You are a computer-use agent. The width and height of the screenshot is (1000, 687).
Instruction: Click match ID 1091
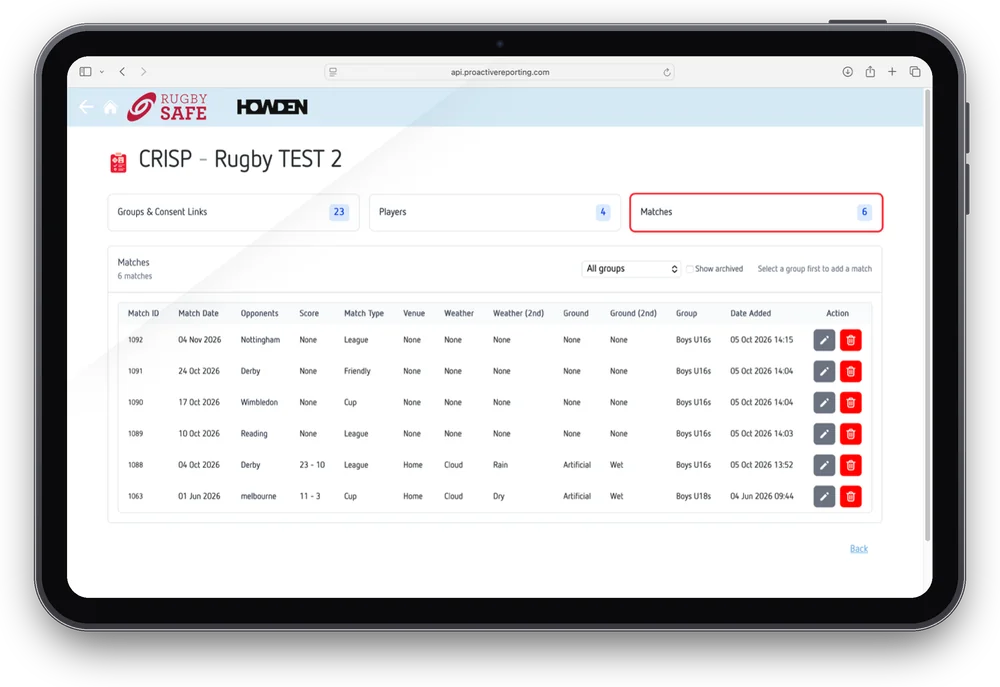coord(135,371)
